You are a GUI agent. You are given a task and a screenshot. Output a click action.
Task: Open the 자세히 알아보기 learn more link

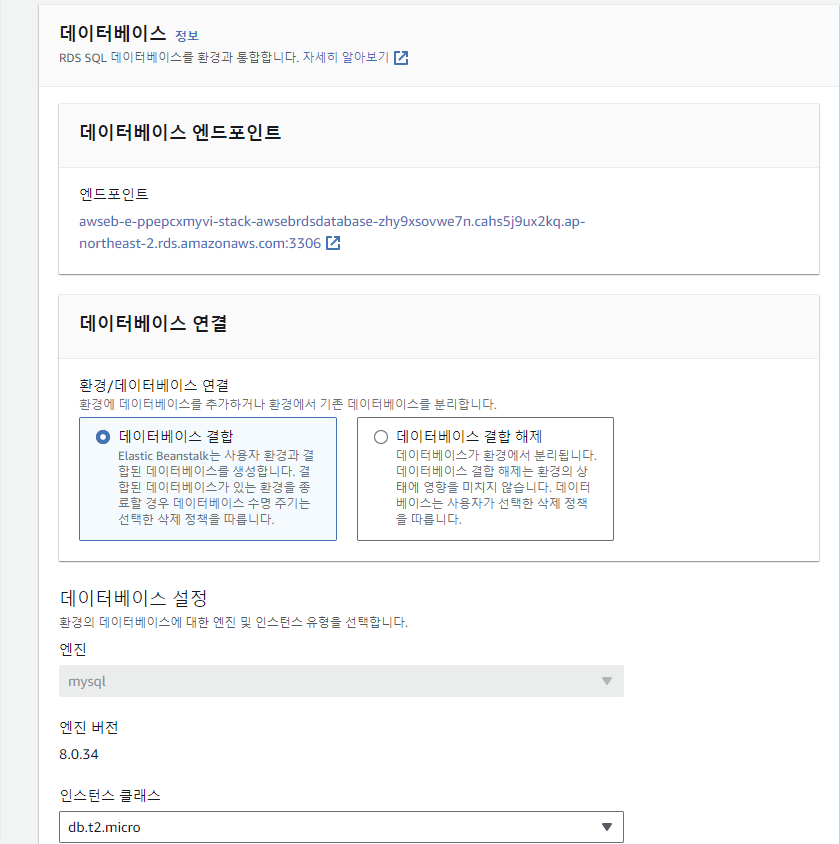click(345, 57)
